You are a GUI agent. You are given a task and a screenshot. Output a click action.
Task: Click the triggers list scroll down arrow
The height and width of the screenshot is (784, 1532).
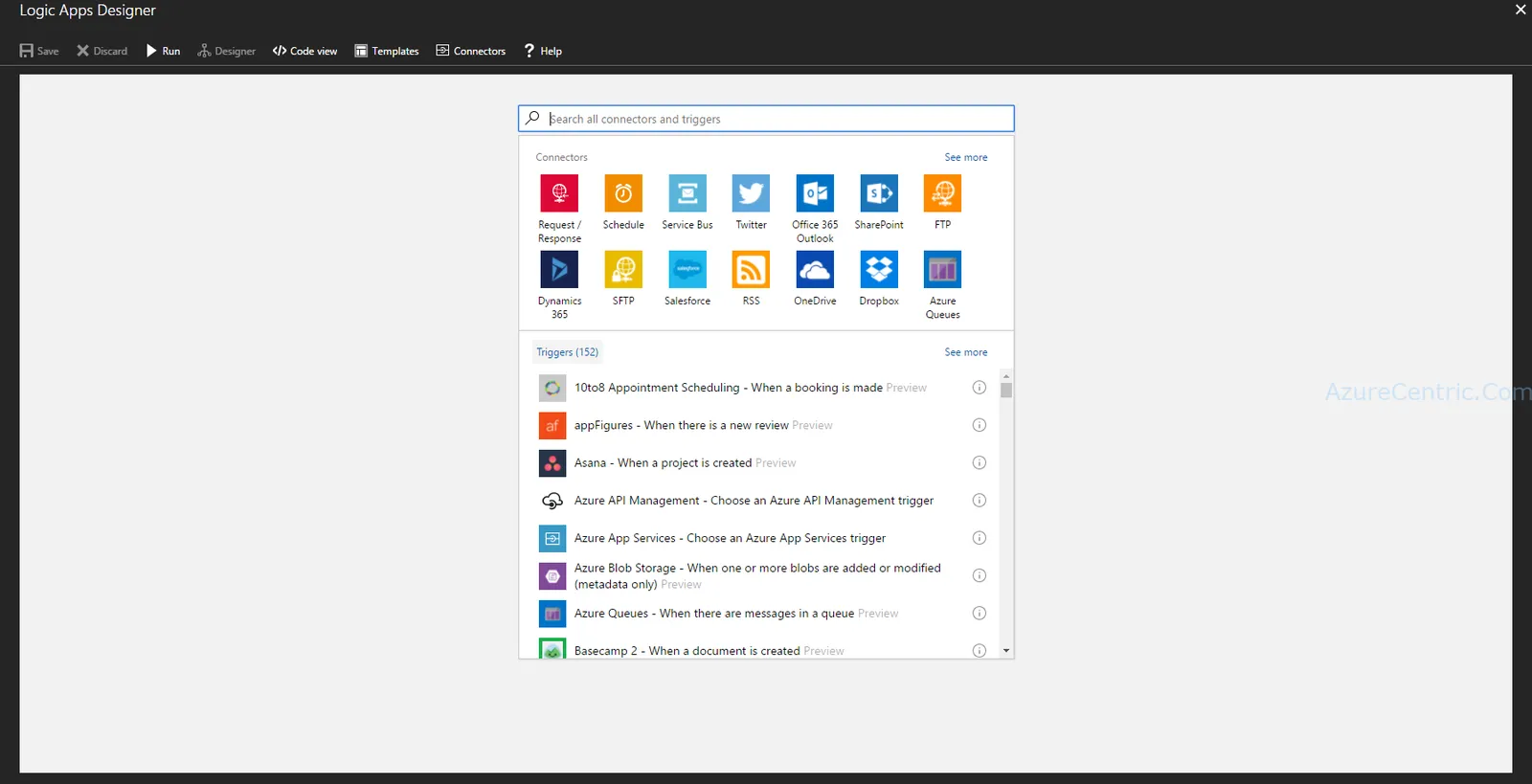point(1006,650)
